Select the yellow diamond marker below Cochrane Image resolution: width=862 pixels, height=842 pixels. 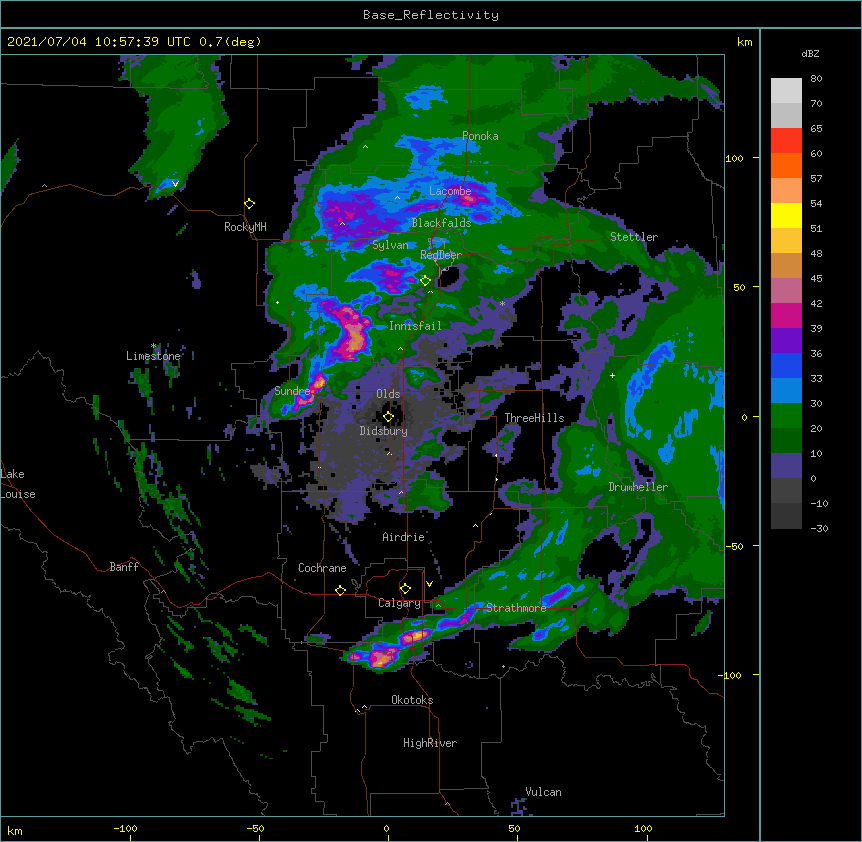coord(340,590)
